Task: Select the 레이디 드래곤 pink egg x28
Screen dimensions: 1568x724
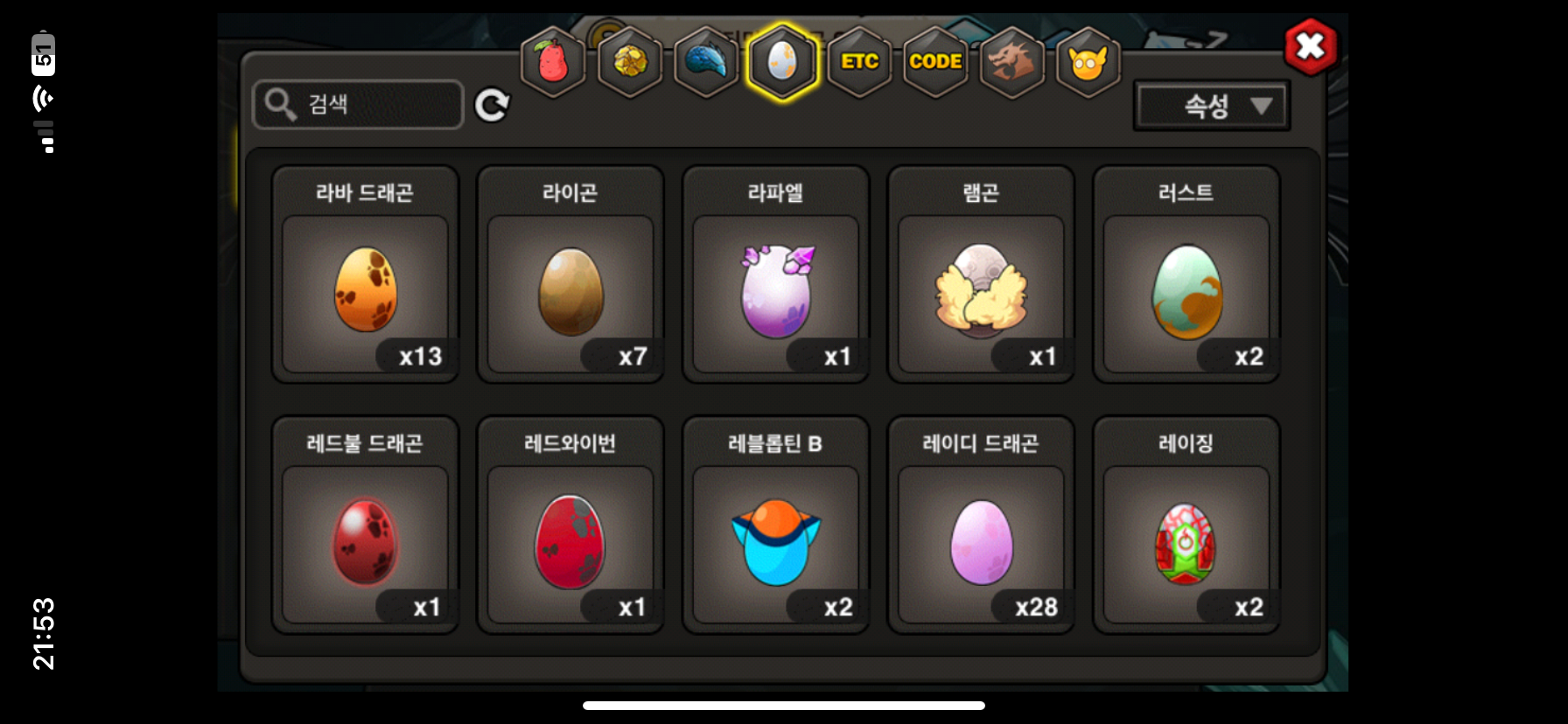Action: 981,525
